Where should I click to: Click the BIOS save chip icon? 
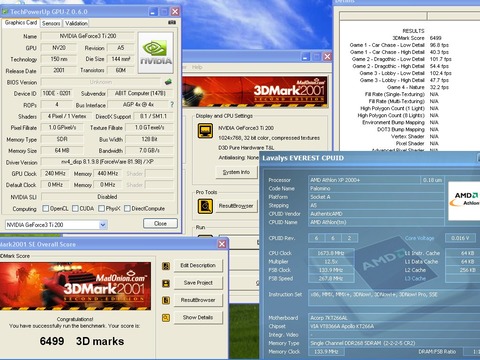(x=168, y=82)
